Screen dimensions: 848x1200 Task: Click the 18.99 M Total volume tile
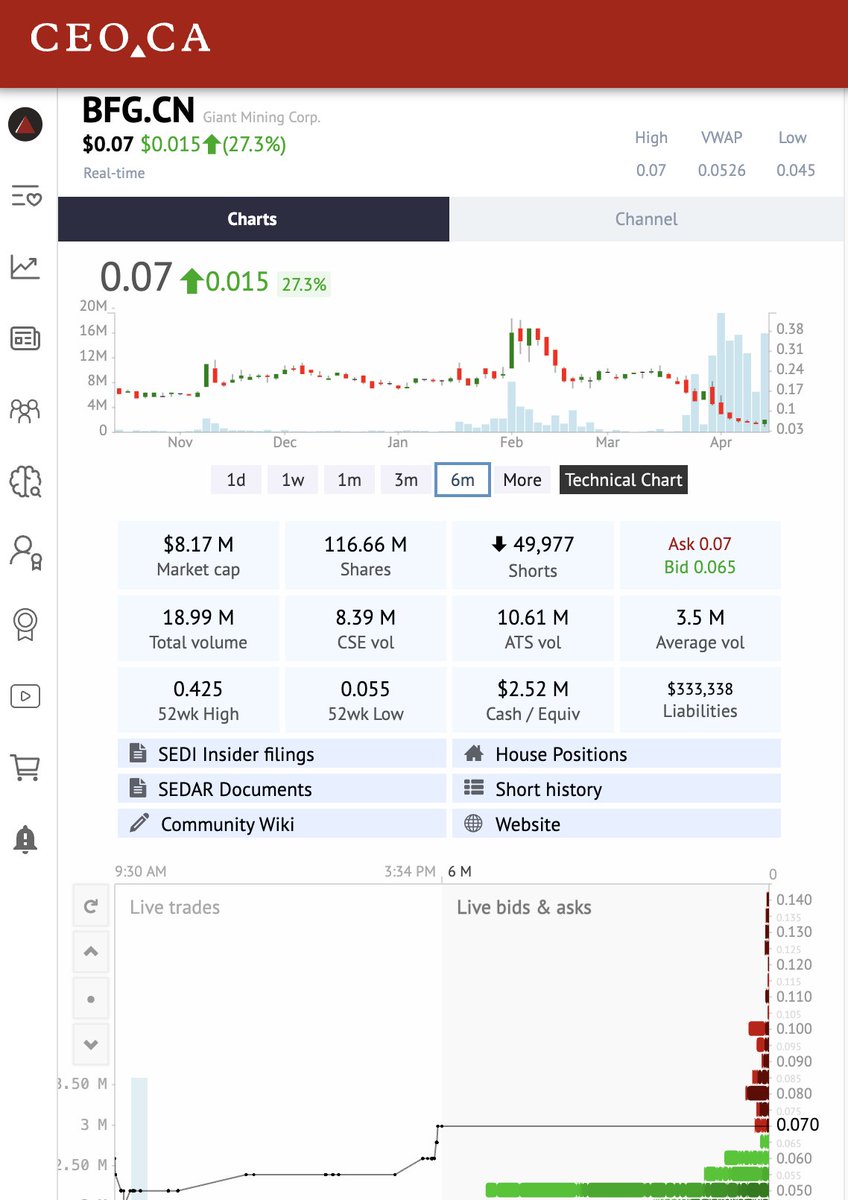coord(198,629)
